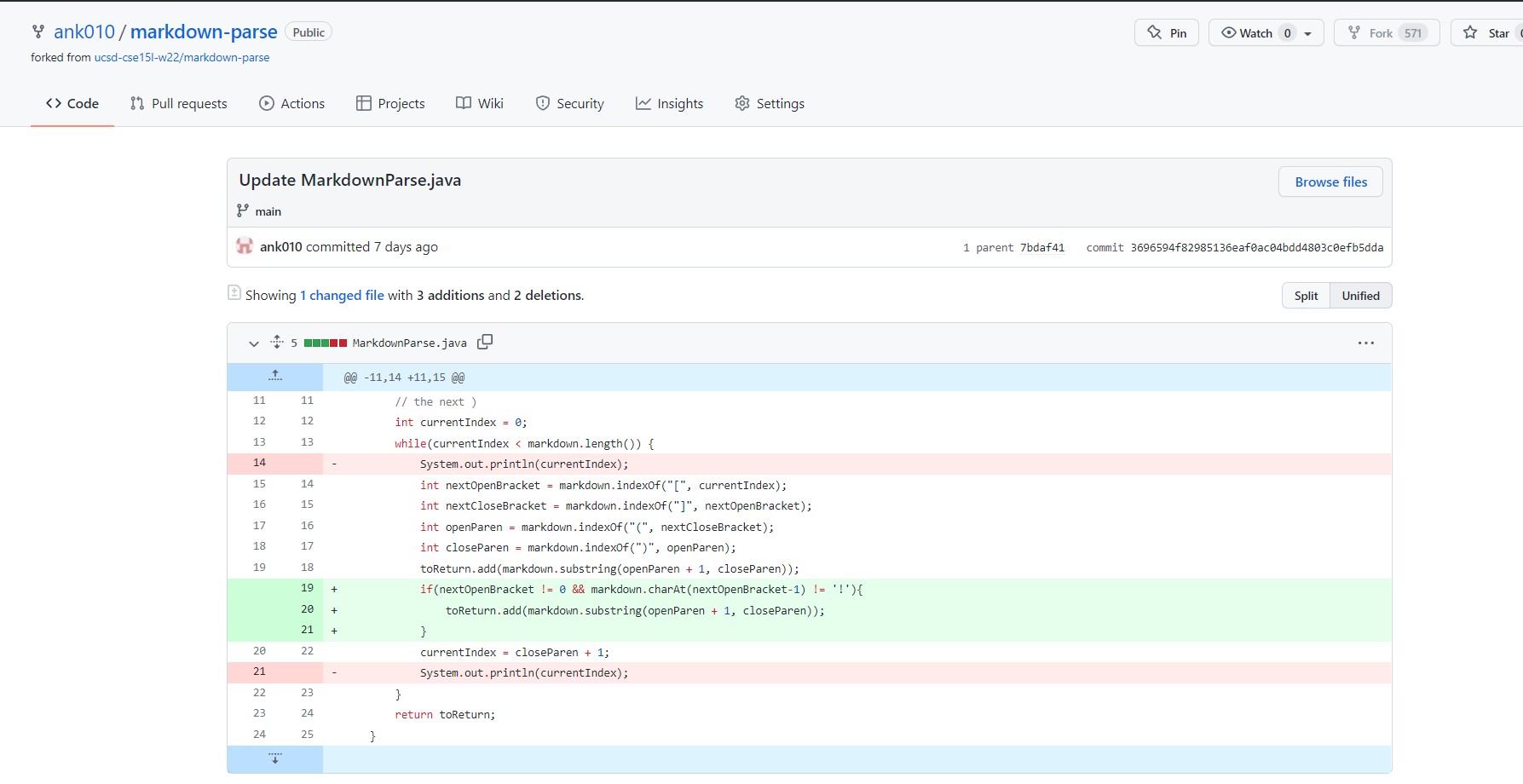This screenshot has height=784, width=1523.
Task: Copy the MarkdownParse.java file path
Action: coord(484,342)
